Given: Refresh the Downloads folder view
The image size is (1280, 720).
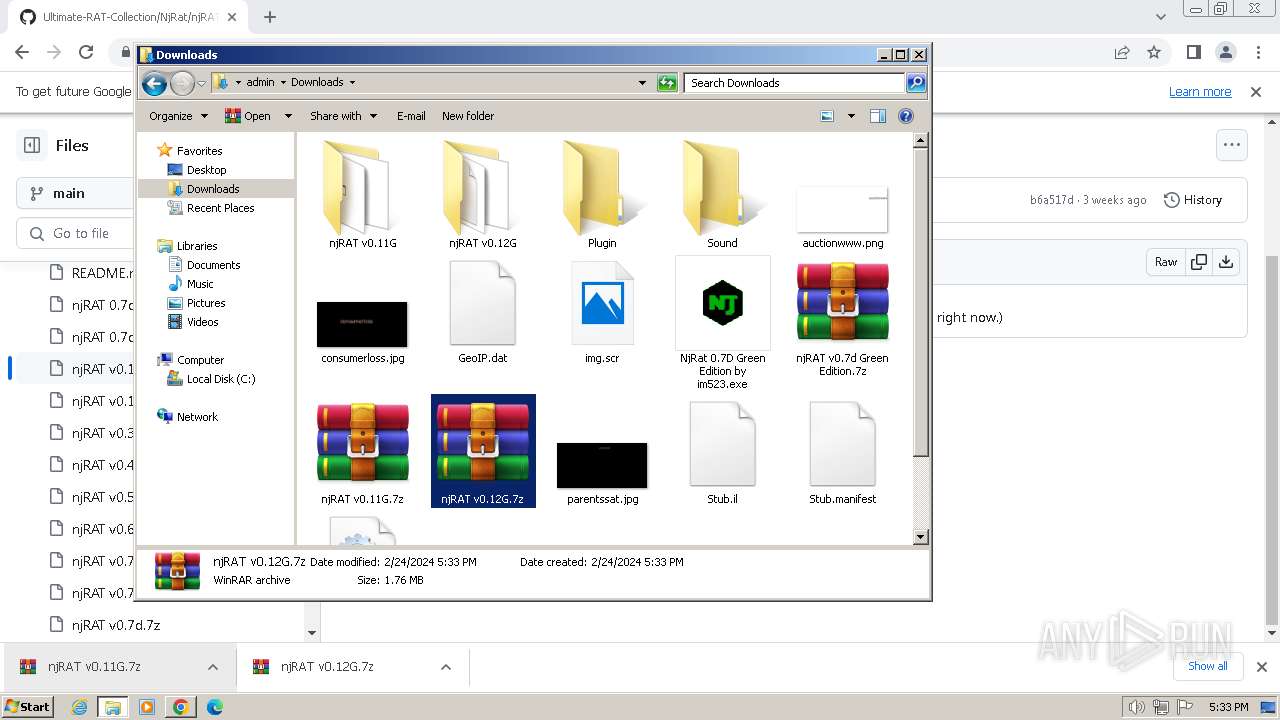Looking at the screenshot, I should (x=667, y=83).
